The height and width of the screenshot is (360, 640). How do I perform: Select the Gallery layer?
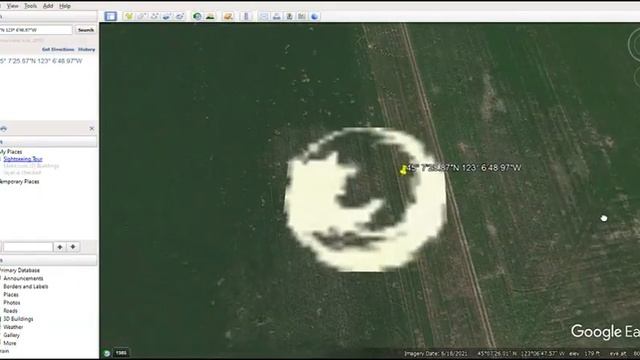click(x=11, y=335)
